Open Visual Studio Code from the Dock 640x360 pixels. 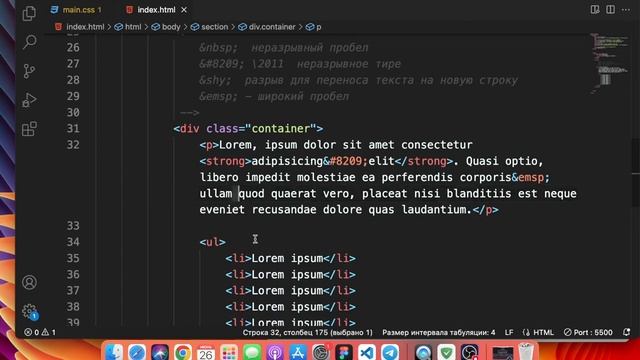click(x=367, y=352)
